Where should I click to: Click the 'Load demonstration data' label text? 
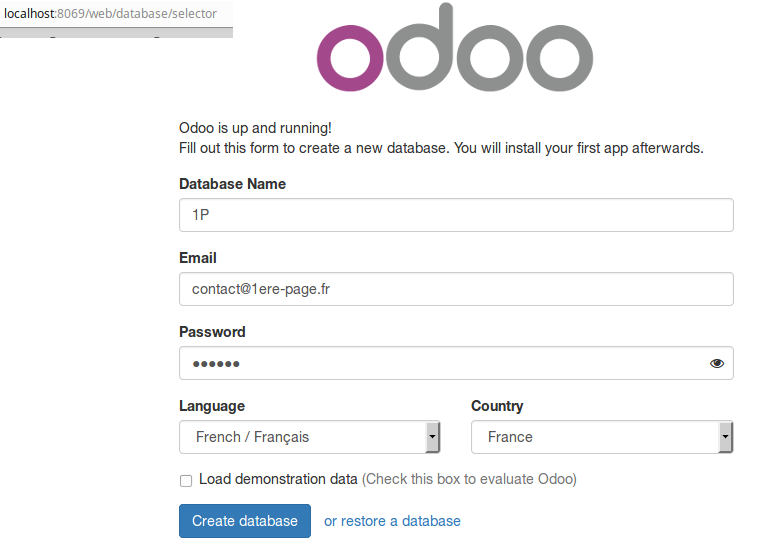[x=278, y=479]
